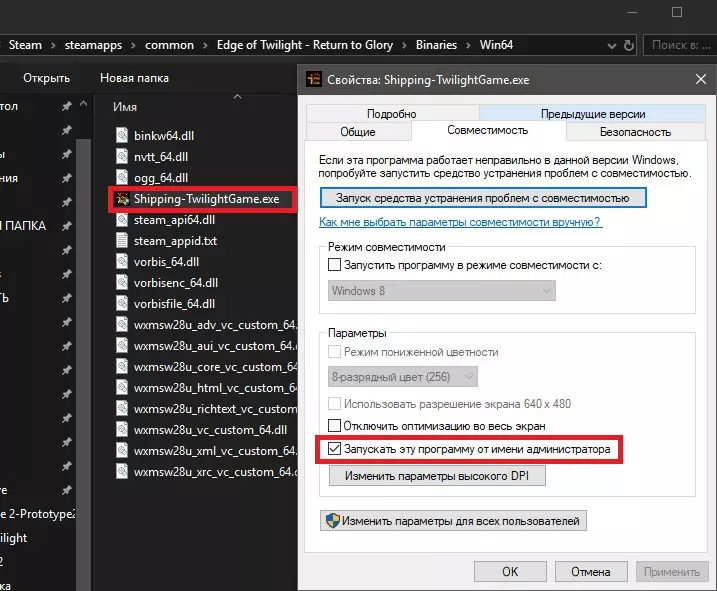Click the pin icon next to 'тол' item

pos(67,106)
